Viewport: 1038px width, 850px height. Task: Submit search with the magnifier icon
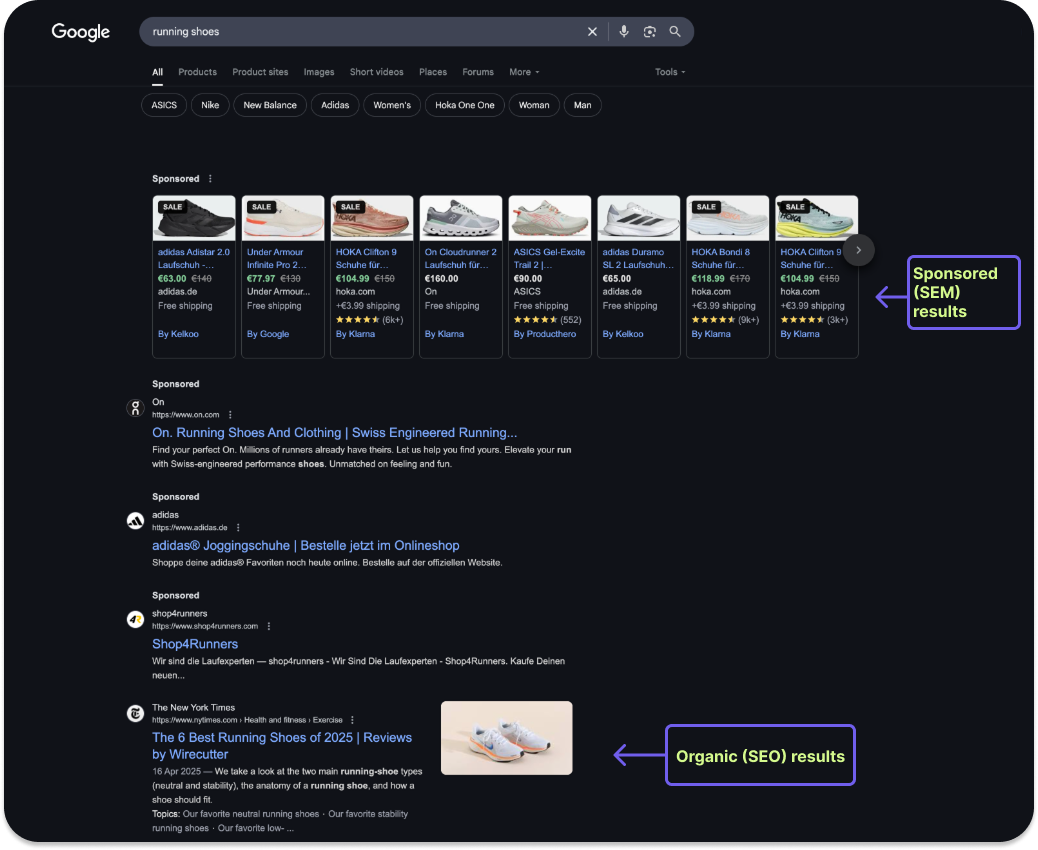pos(675,32)
